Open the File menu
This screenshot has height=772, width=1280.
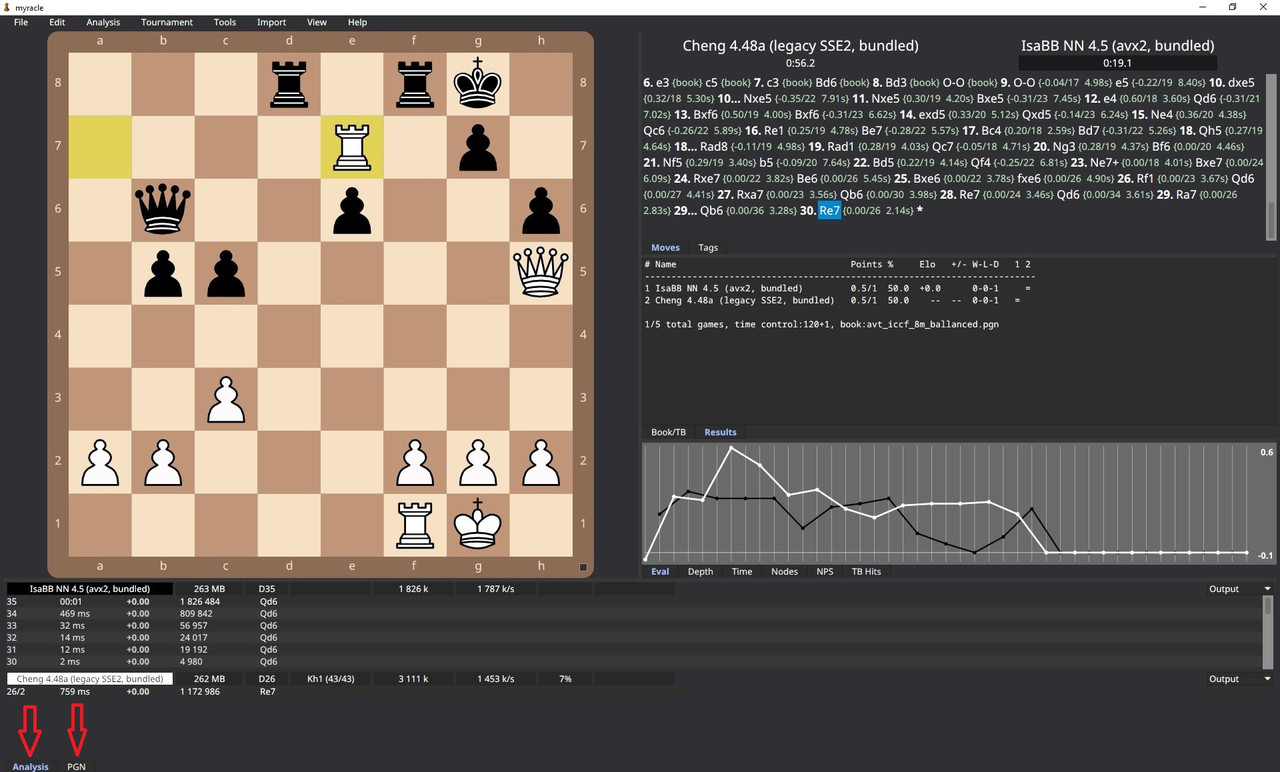21,22
